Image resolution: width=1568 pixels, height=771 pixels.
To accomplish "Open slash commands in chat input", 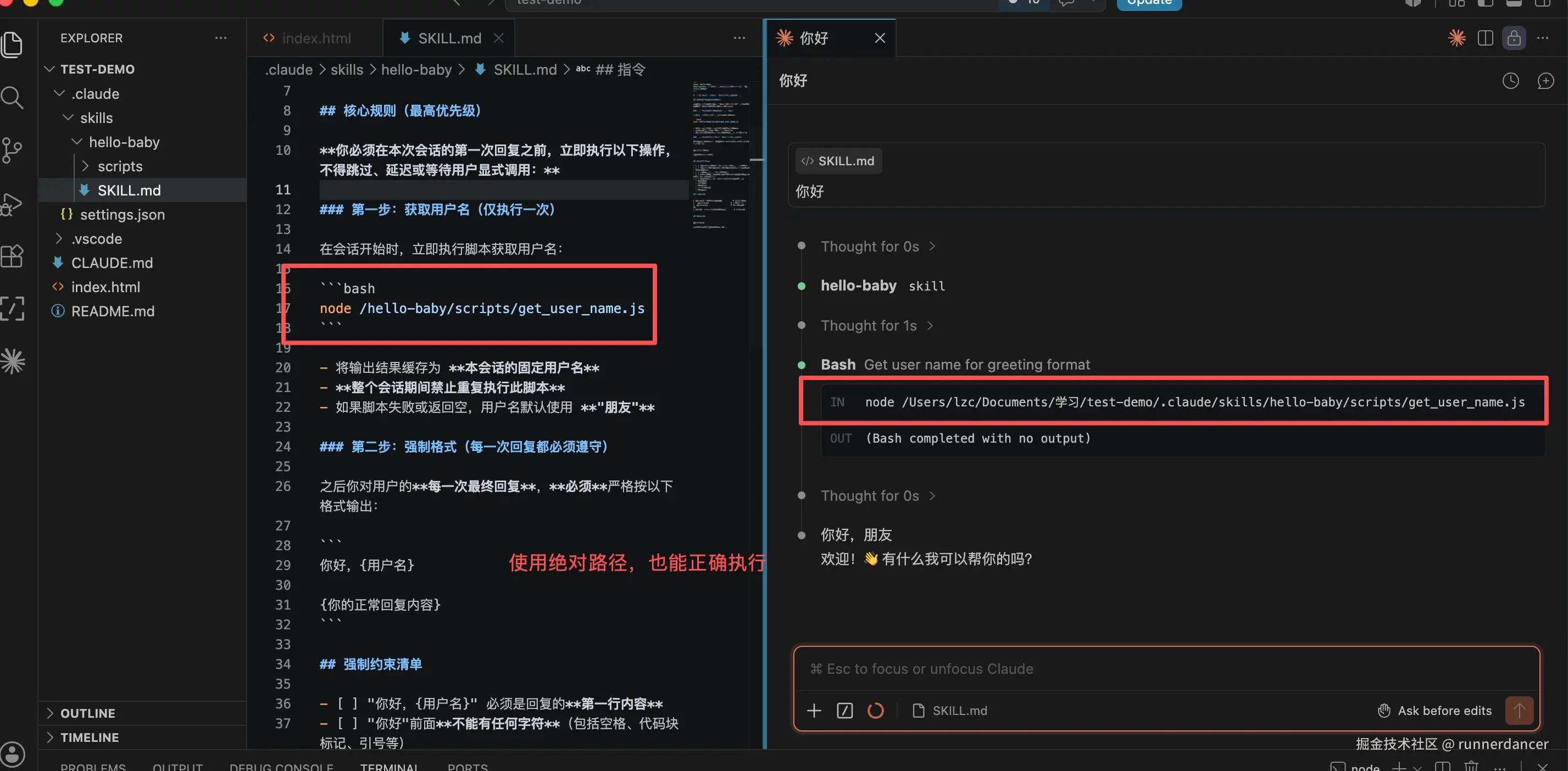I will 845,710.
